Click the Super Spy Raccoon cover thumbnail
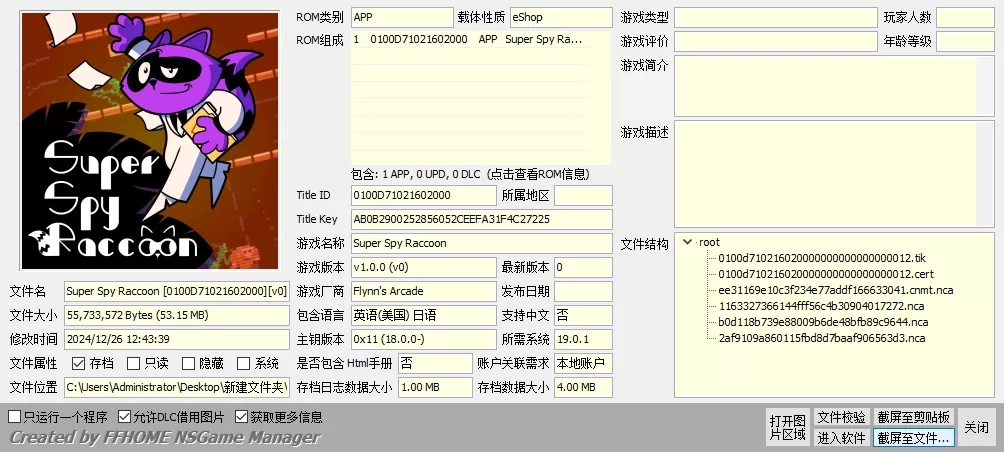The image size is (1004, 452). coord(150,141)
